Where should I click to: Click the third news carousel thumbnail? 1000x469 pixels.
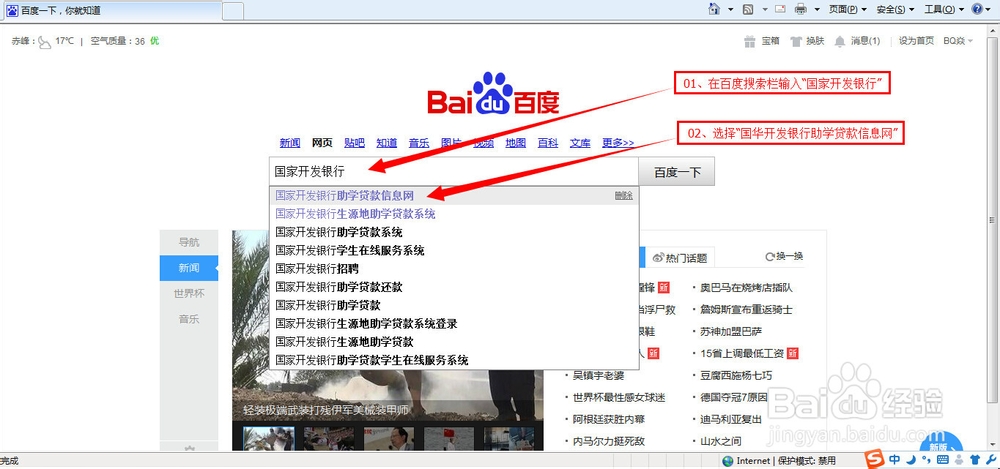click(389, 438)
